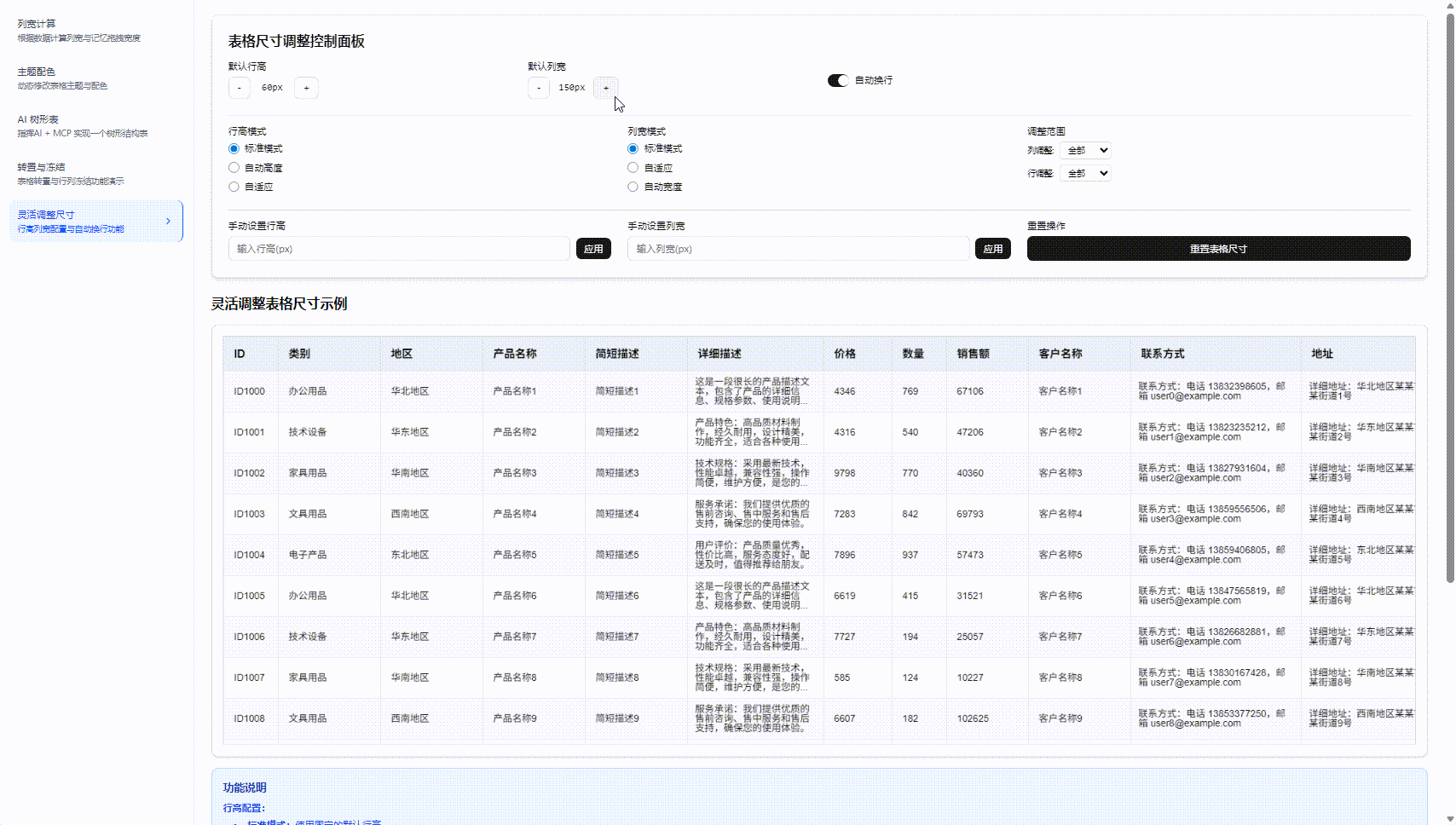
Task: Increase the default column width (默认列宽)
Action: click(x=606, y=88)
